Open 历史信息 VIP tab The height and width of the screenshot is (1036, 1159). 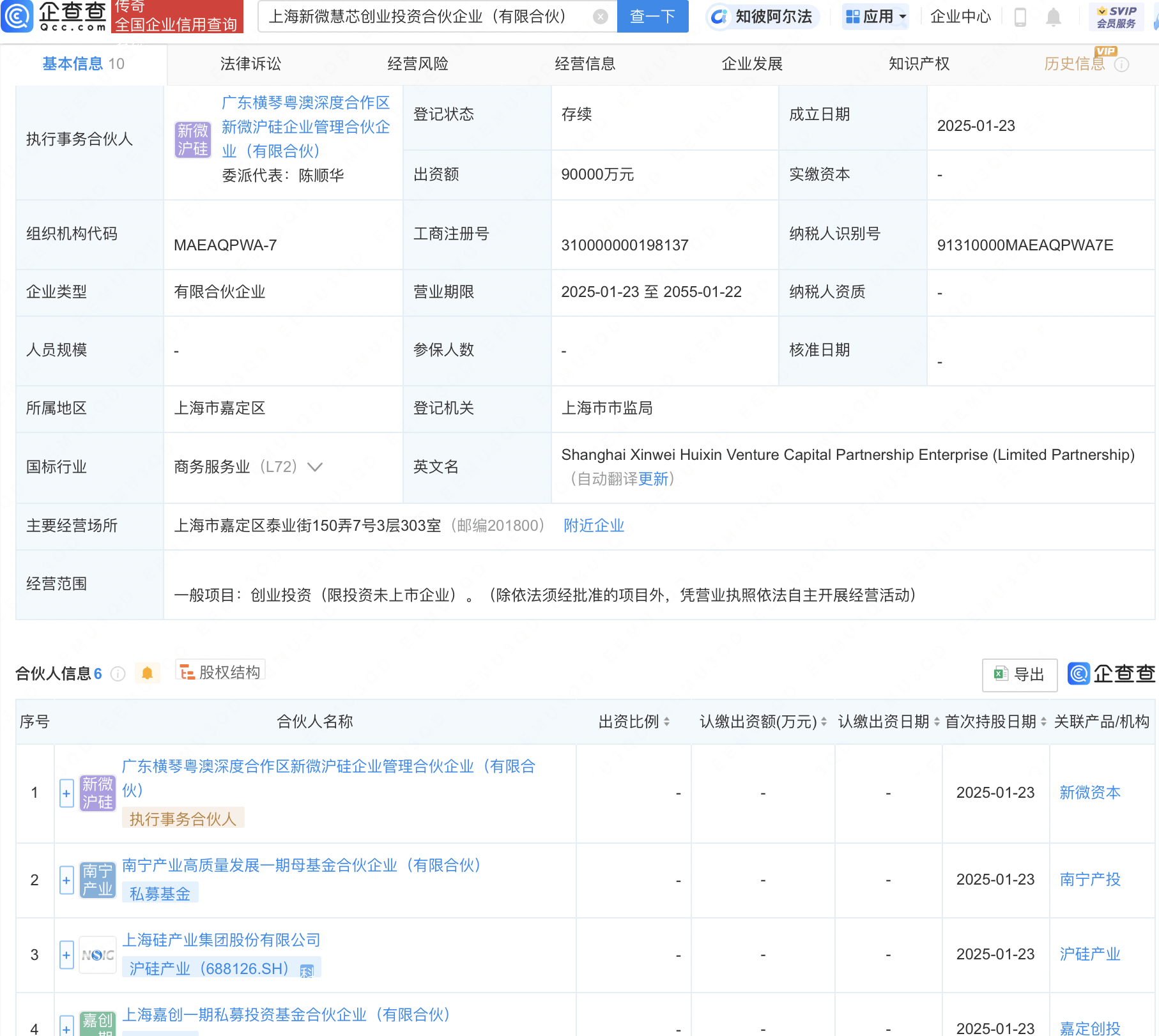click(x=1075, y=64)
